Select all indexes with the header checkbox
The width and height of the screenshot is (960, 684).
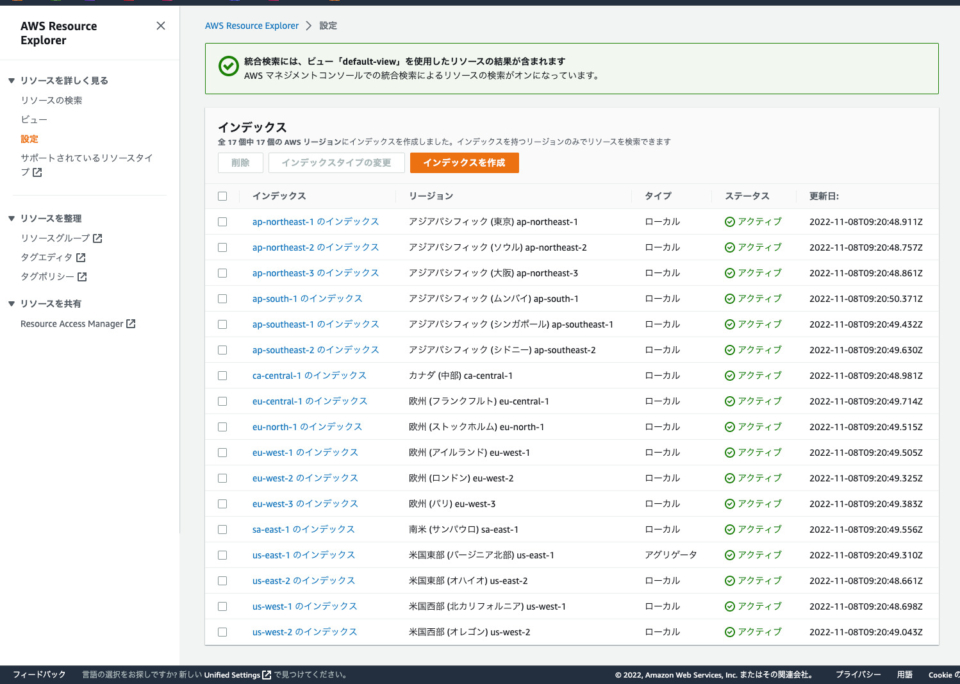click(x=222, y=196)
